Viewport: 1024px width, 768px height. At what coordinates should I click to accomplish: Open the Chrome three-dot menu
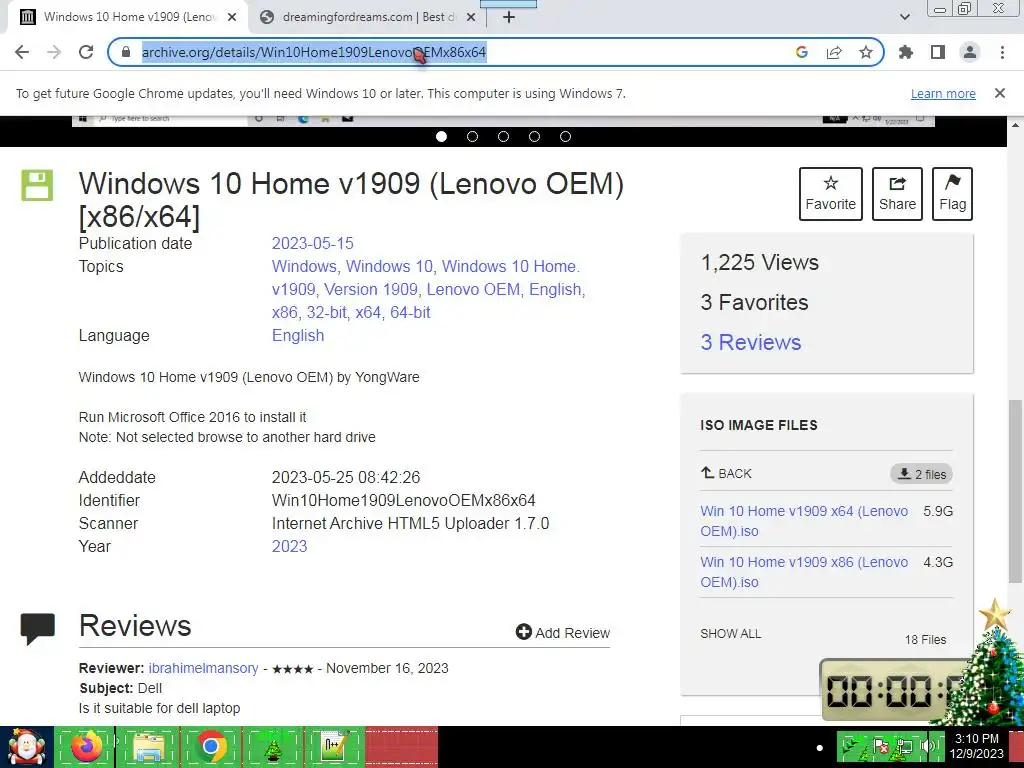pyautogui.click(x=1002, y=52)
